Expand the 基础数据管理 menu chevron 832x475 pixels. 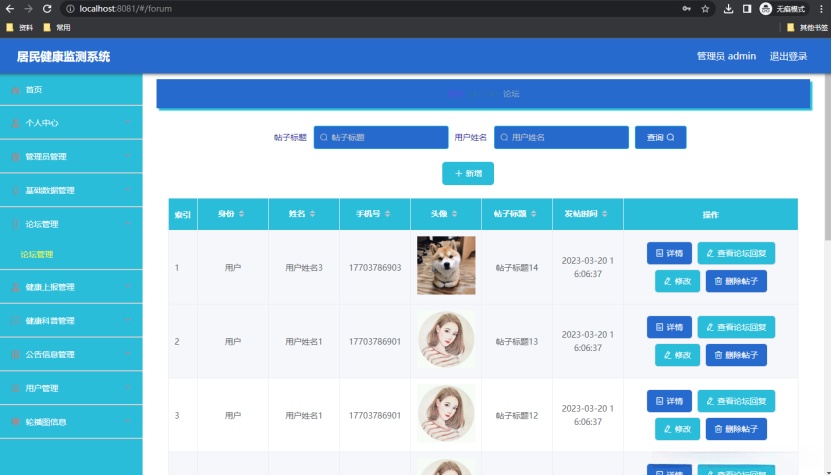pyautogui.click(x=128, y=190)
